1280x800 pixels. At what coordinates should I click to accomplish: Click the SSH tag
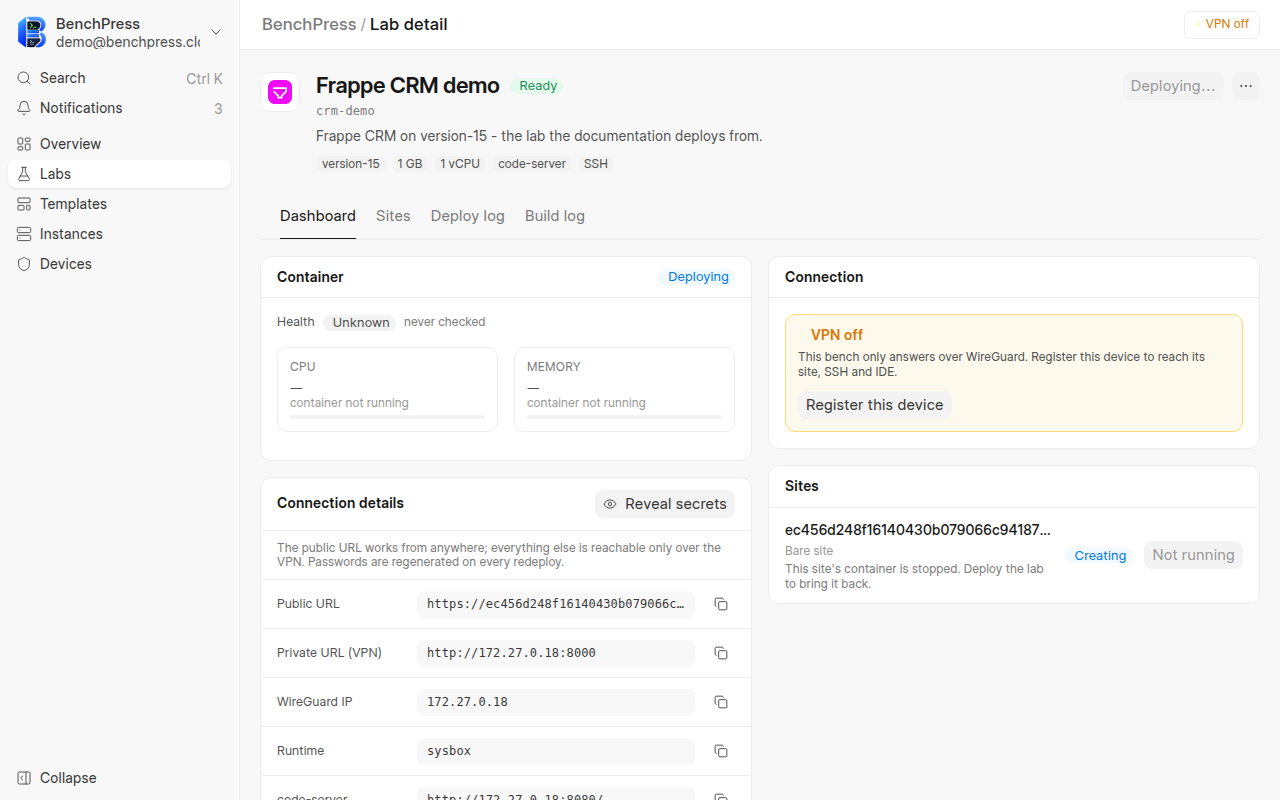pyautogui.click(x=596, y=164)
